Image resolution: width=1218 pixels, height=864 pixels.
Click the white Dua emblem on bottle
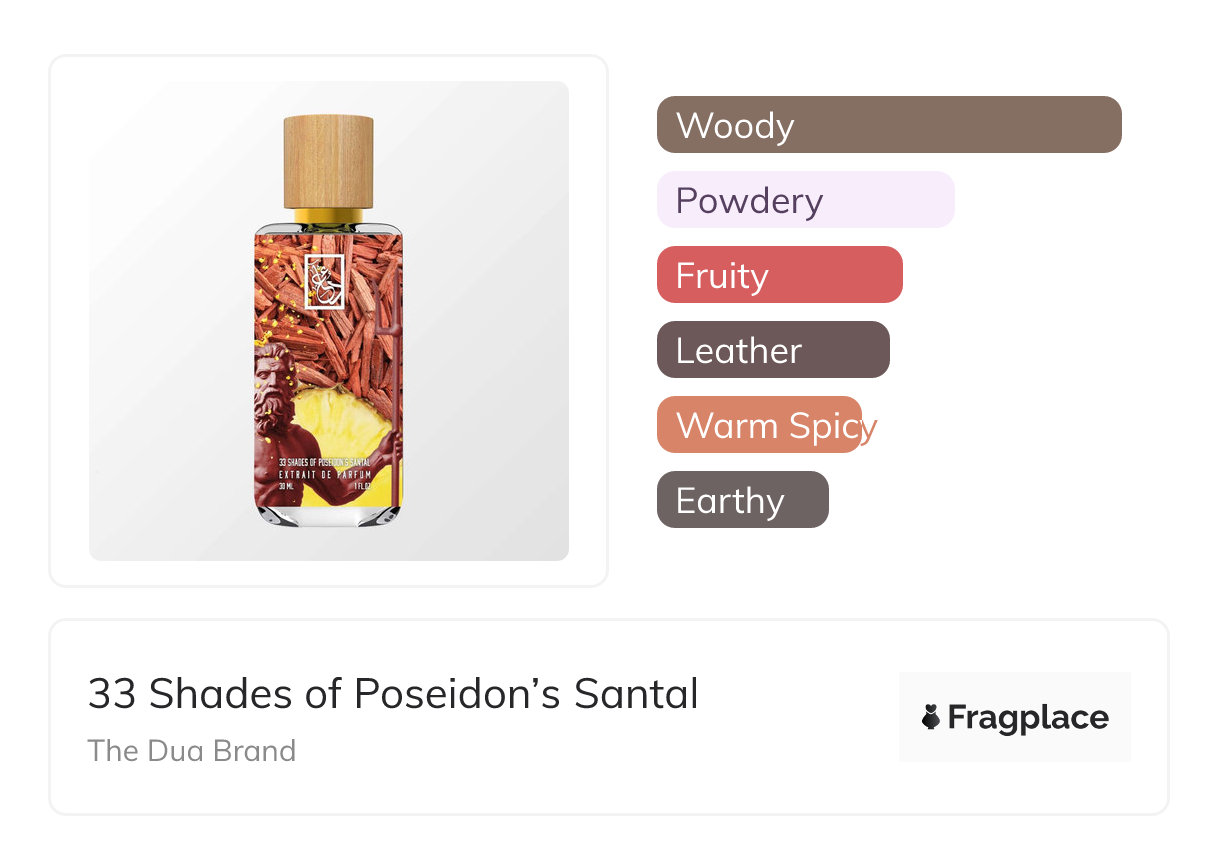[324, 281]
